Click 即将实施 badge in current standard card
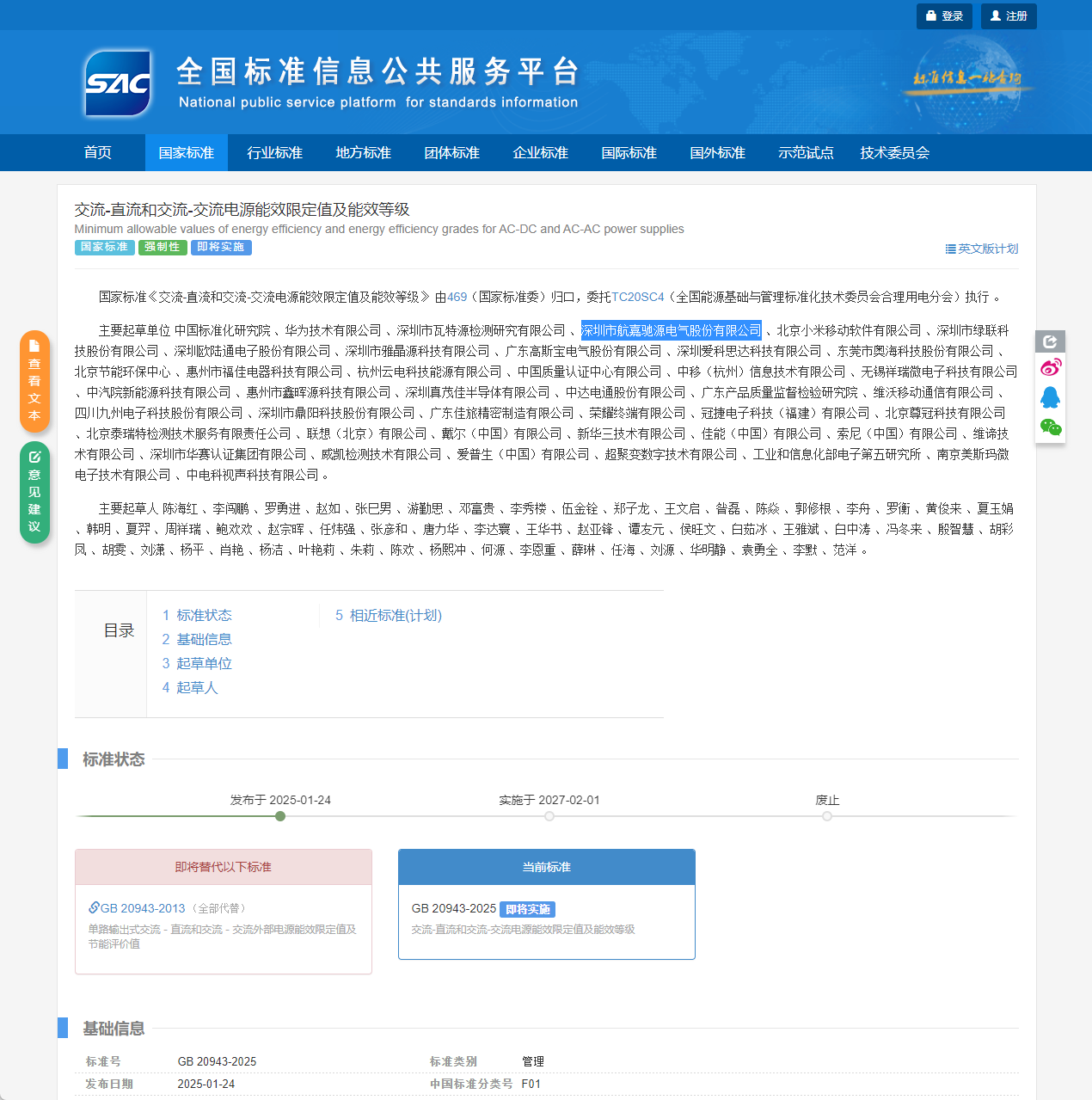This screenshot has width=1092, height=1100. (x=528, y=910)
